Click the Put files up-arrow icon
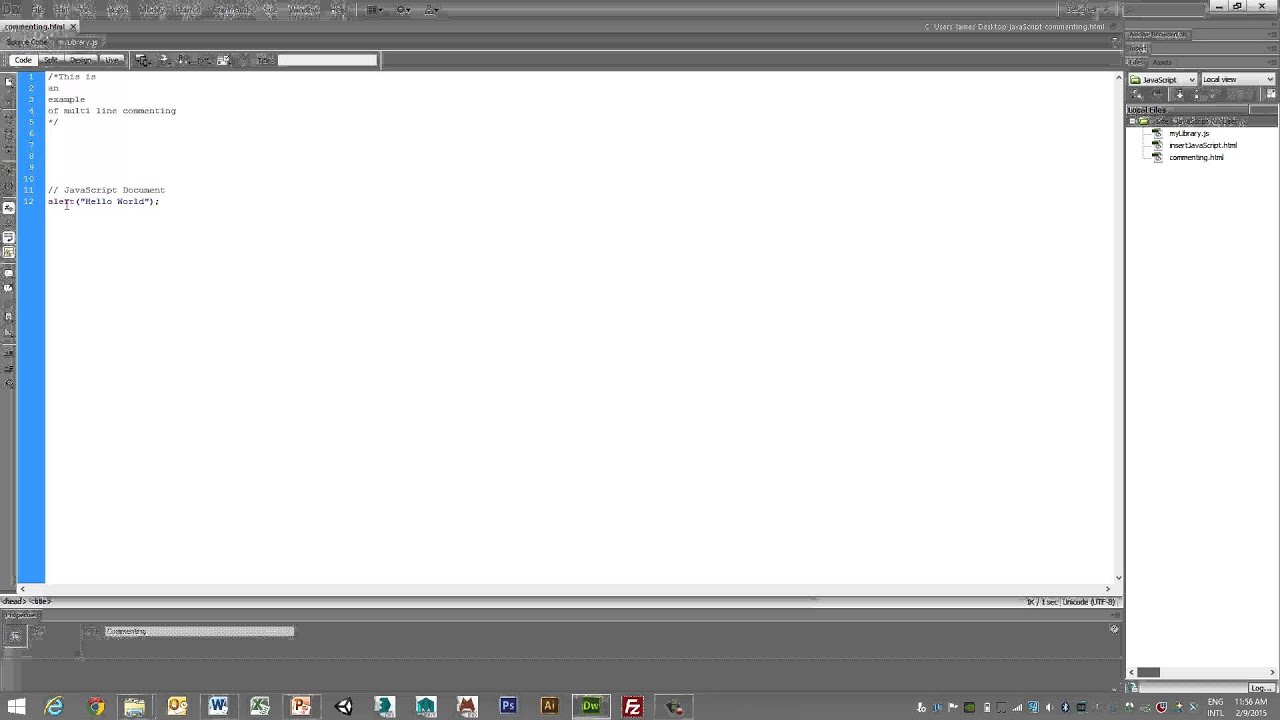The height and width of the screenshot is (720, 1280). (x=1198, y=94)
